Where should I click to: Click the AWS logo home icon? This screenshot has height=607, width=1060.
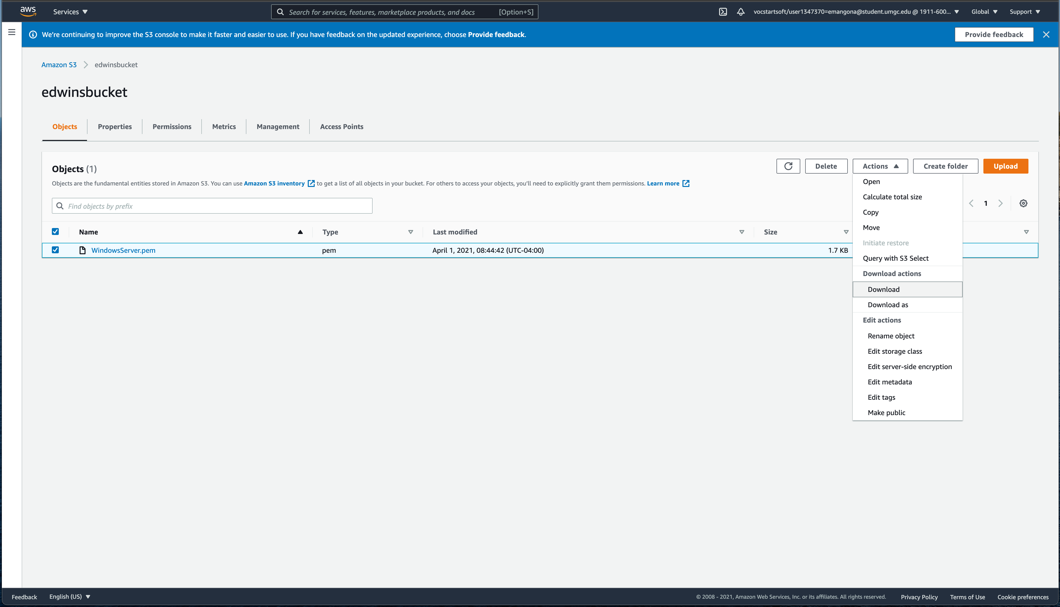[28, 11]
